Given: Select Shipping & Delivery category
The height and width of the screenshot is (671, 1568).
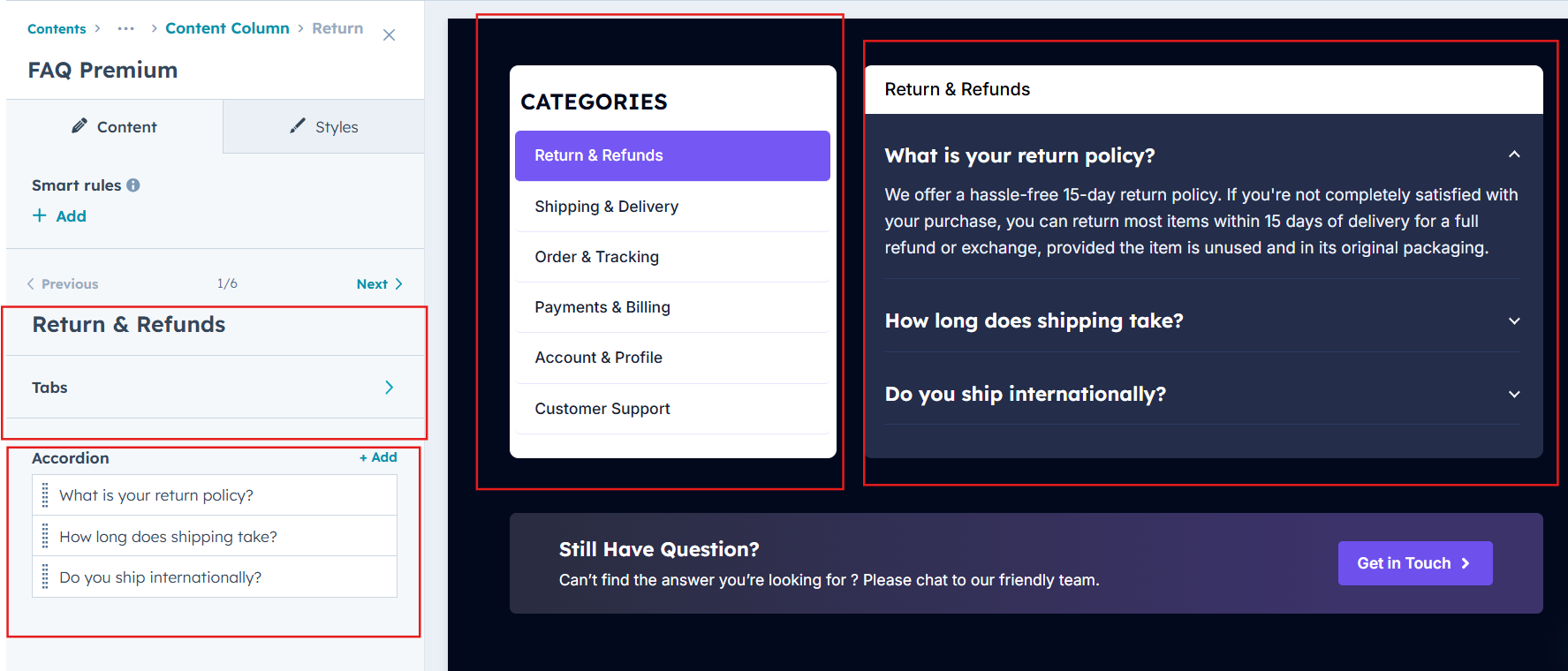Looking at the screenshot, I should 606,207.
